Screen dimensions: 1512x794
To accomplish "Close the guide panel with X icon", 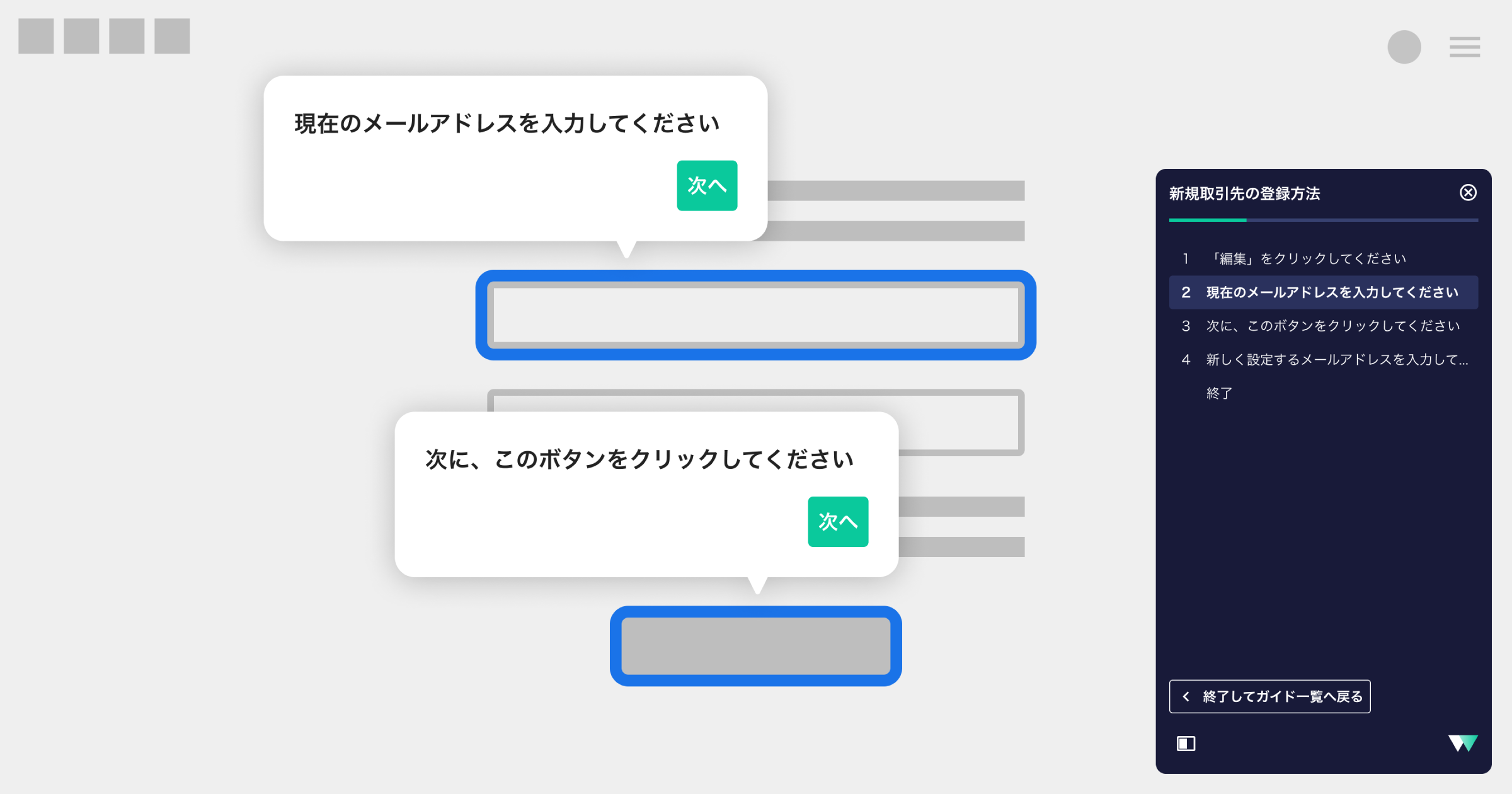I will click(1468, 193).
